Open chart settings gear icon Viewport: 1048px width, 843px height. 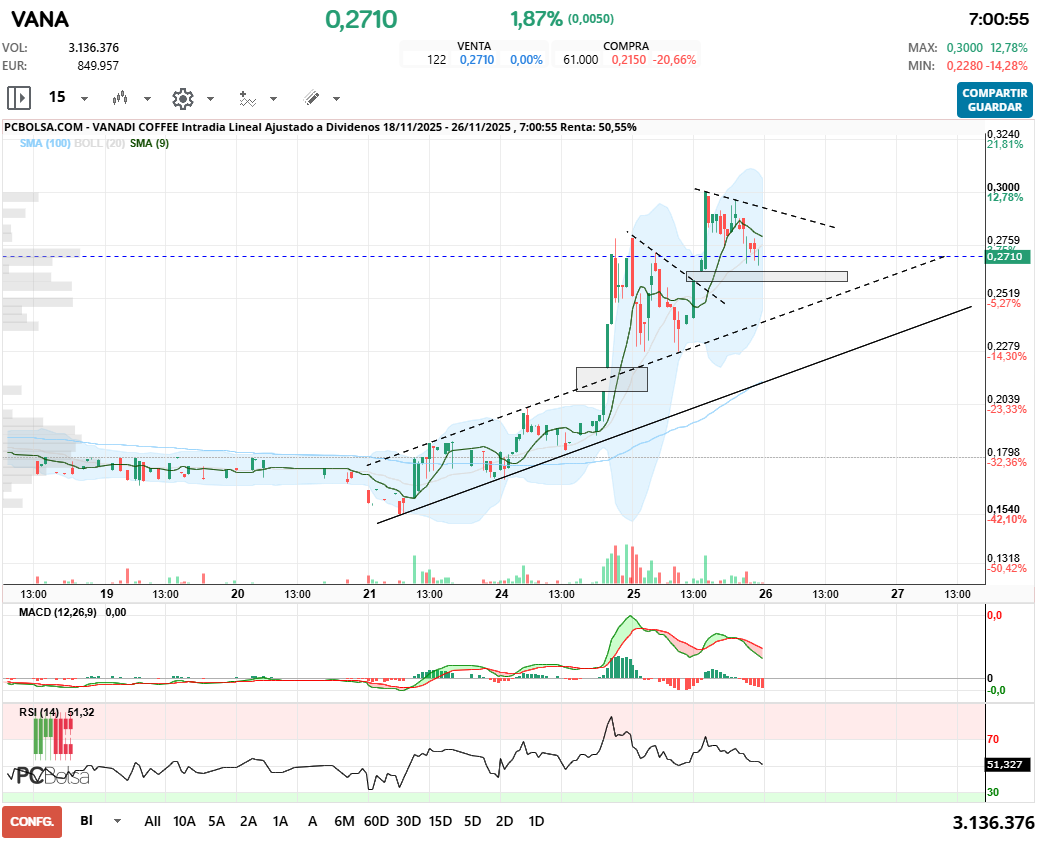click(x=182, y=98)
